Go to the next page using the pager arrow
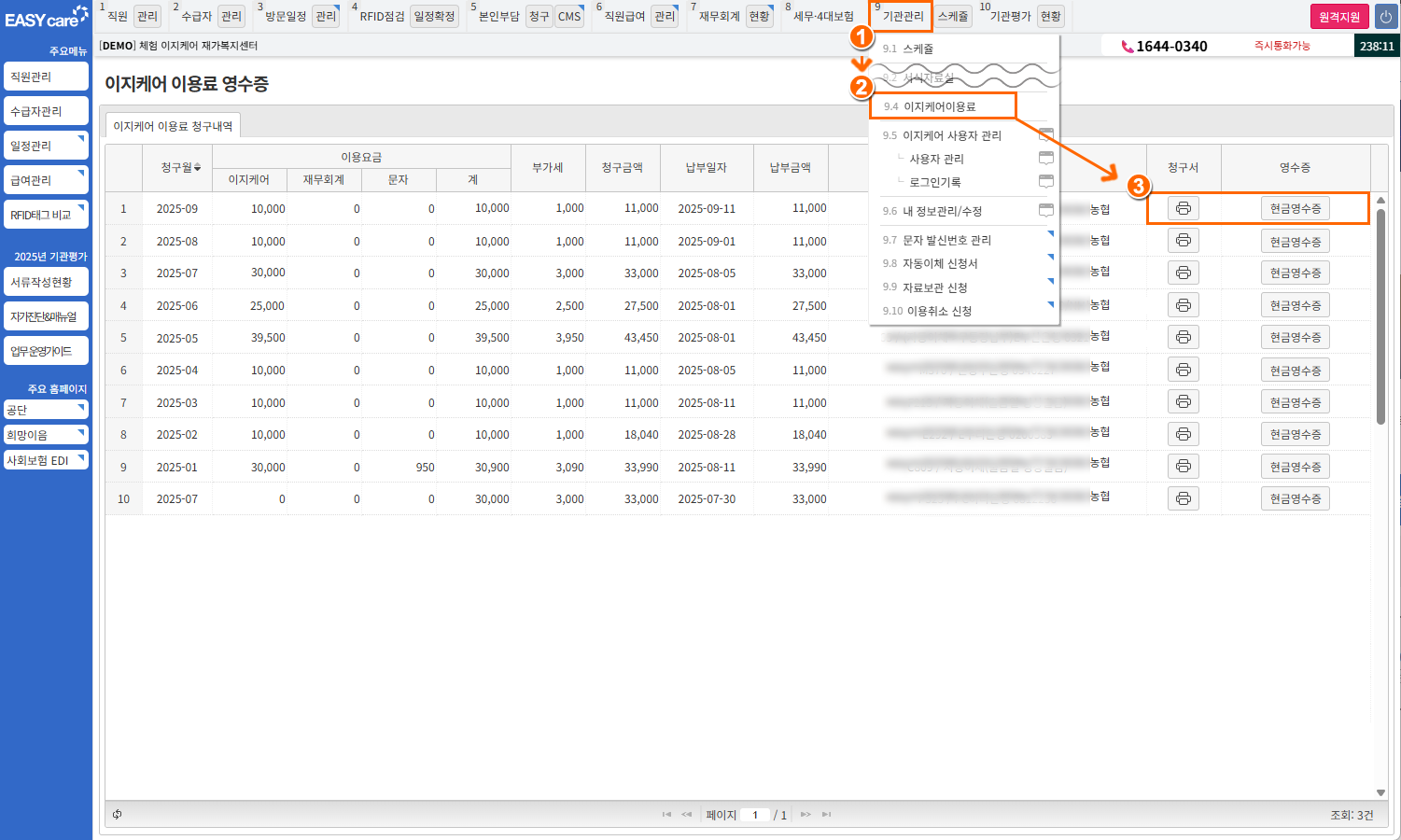Image resolution: width=1401 pixels, height=840 pixels. tap(806, 814)
